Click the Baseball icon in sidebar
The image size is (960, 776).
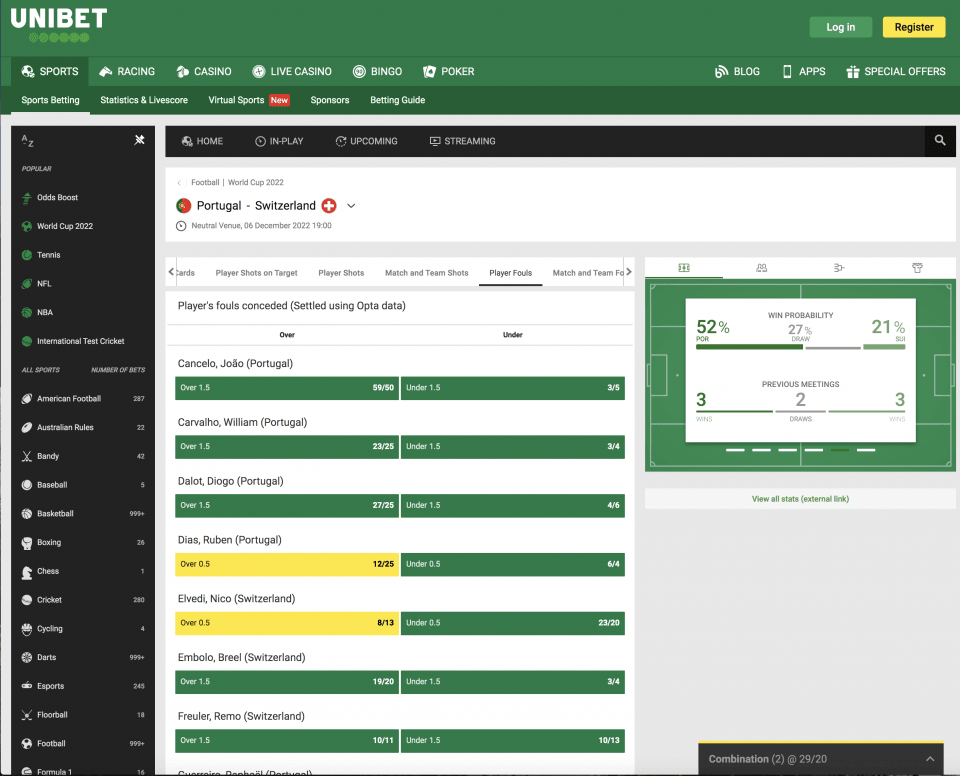coord(27,485)
